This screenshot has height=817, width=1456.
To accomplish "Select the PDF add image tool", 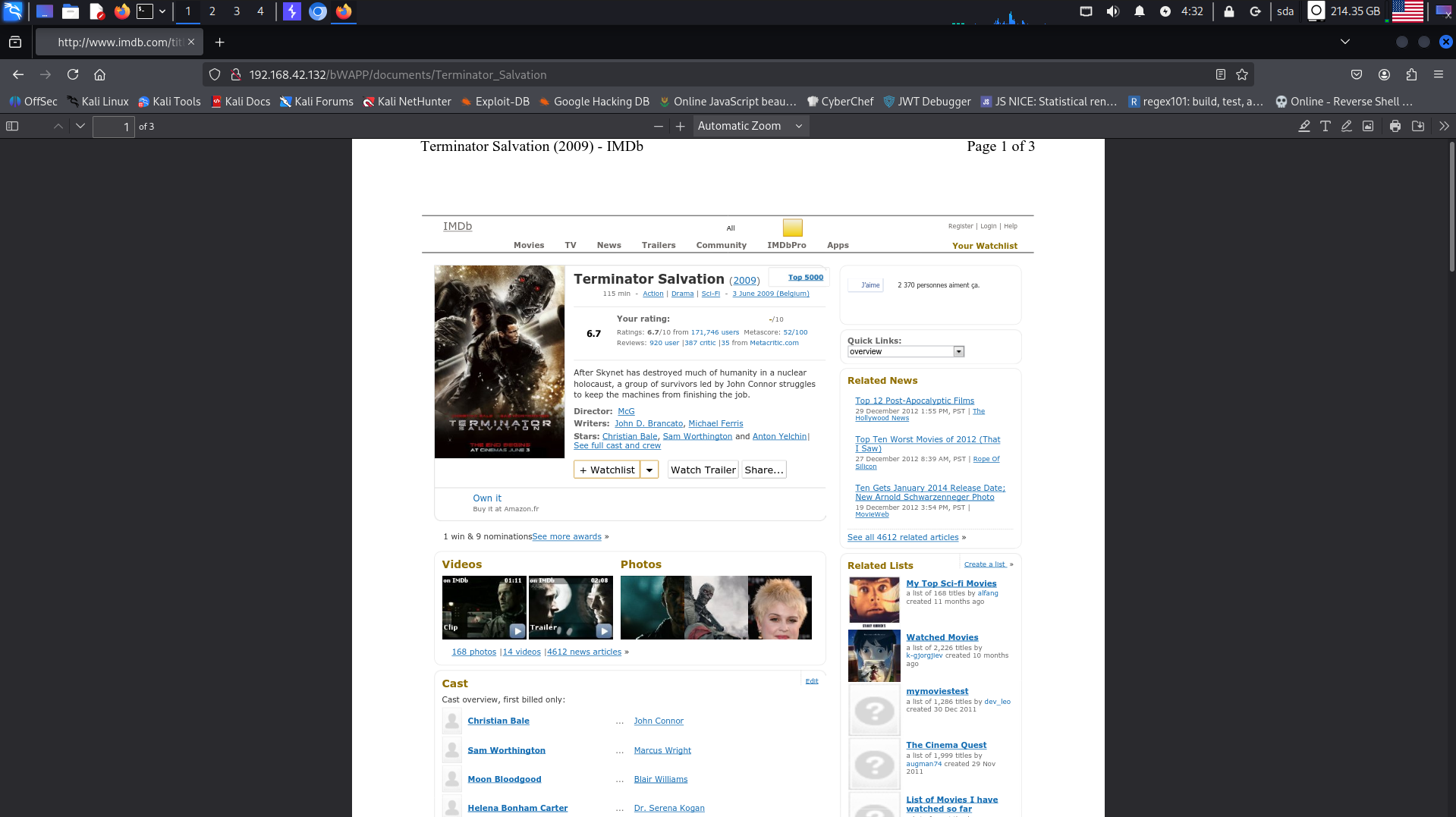I will click(x=1368, y=126).
